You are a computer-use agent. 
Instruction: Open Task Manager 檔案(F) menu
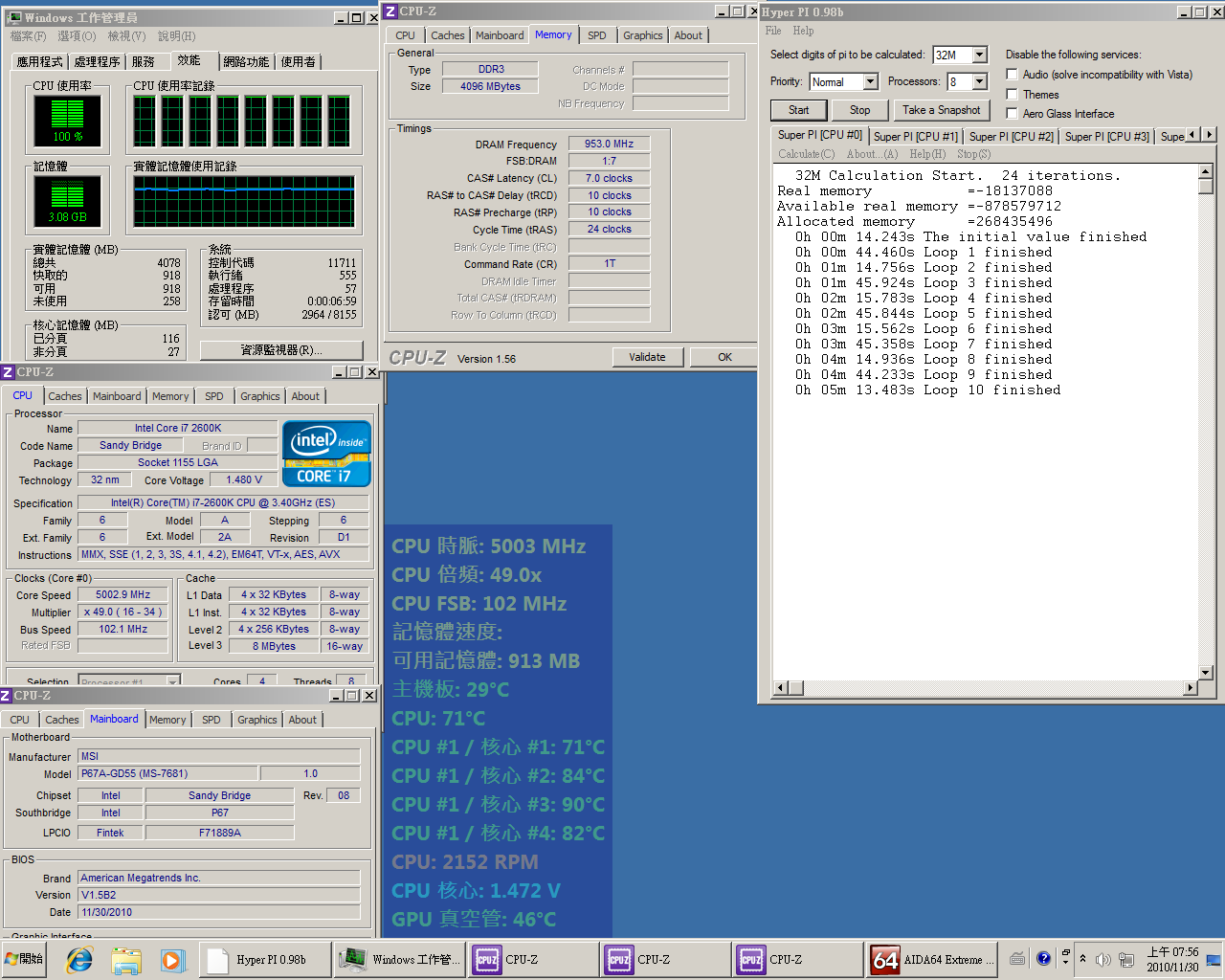click(x=28, y=36)
